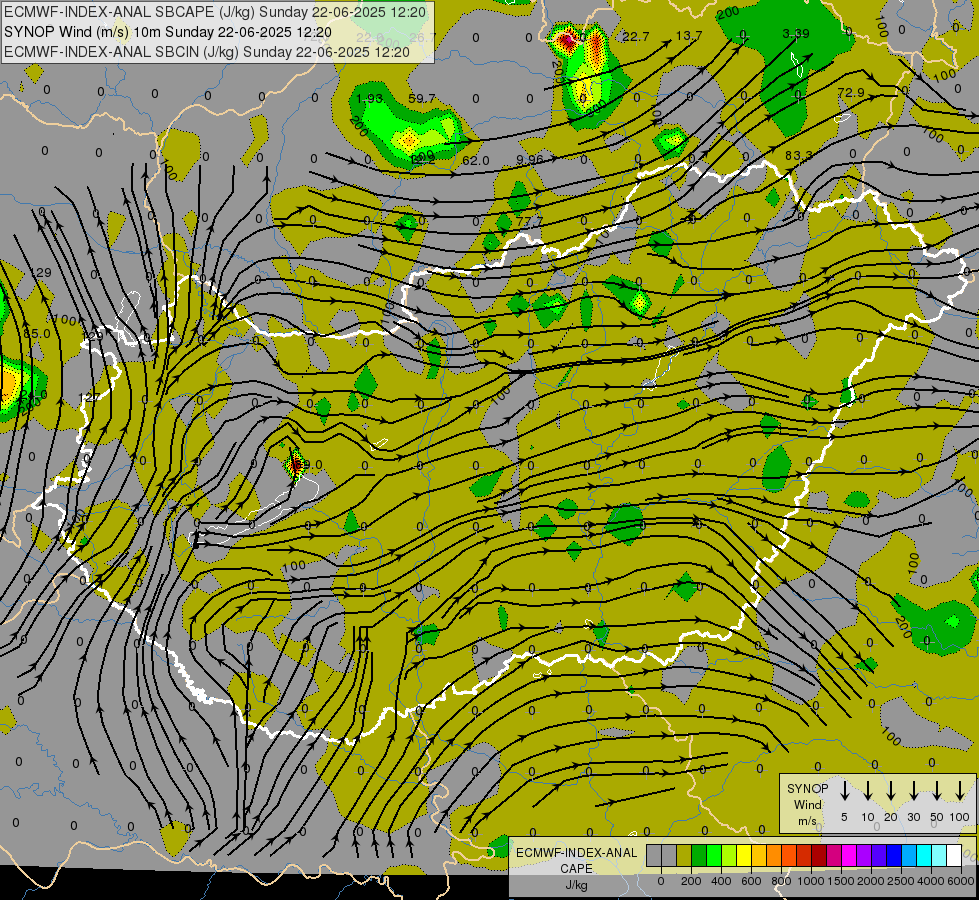The height and width of the screenshot is (900, 979).
Task: Click the 'm/s' unit in wind legend
Action: (807, 821)
